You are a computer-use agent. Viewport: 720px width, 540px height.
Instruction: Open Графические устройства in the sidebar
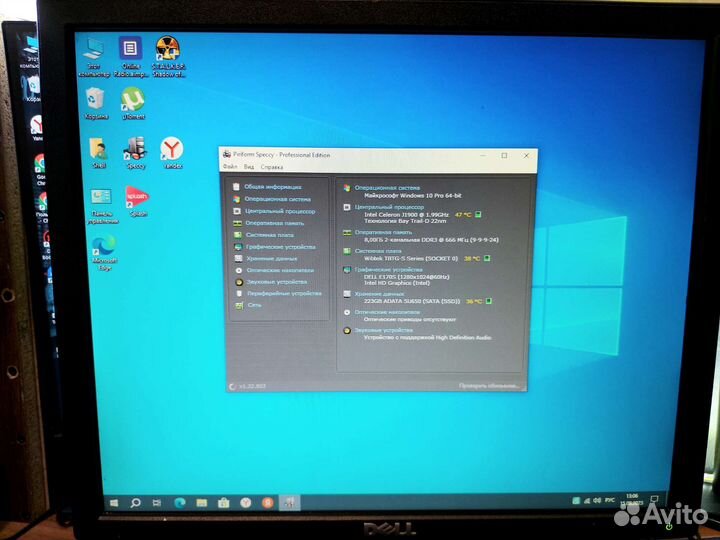click(279, 247)
